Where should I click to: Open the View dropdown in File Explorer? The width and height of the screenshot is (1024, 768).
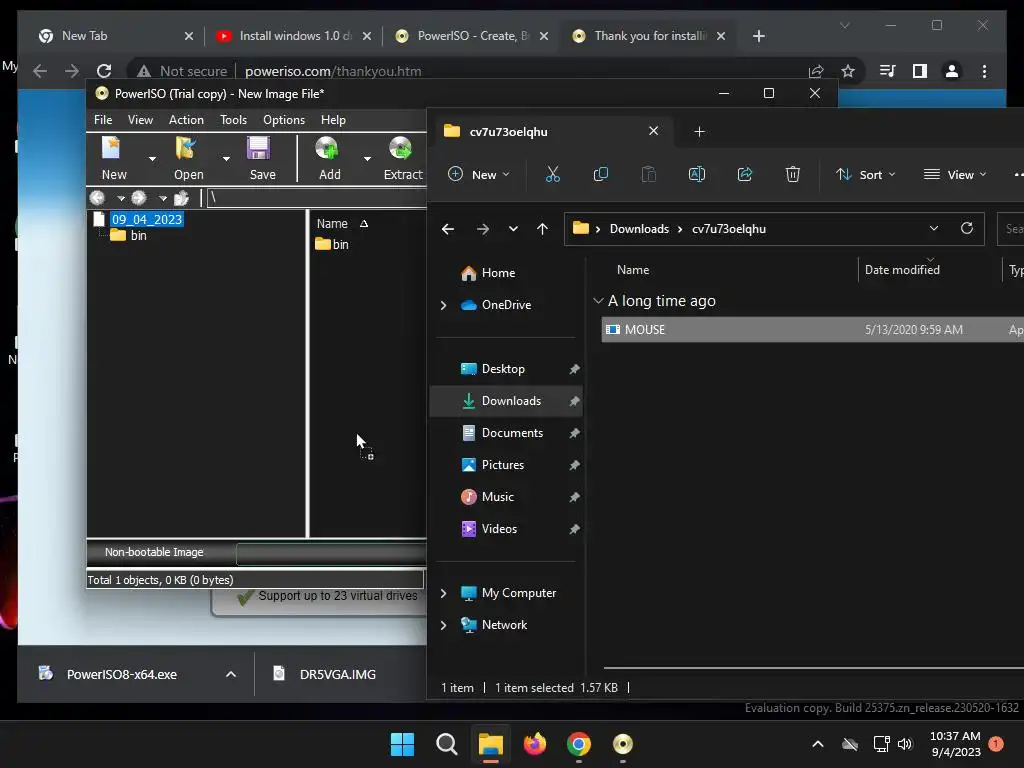[x=954, y=174]
